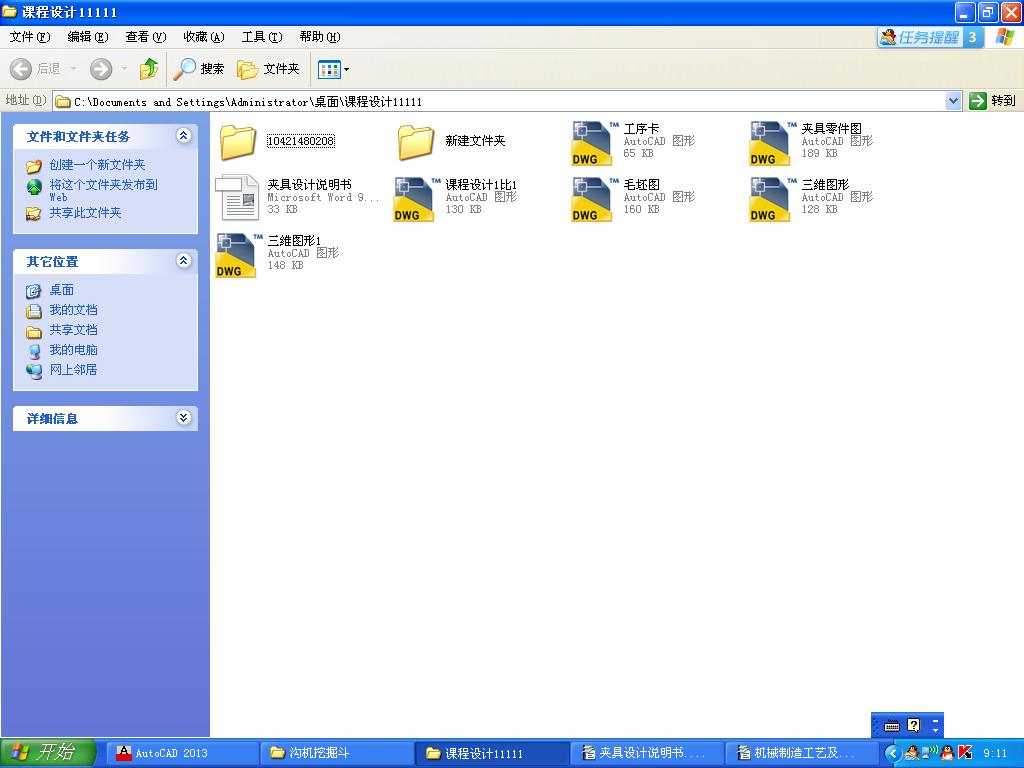
Task: Click the Views icon in toolbar
Action: click(x=329, y=69)
